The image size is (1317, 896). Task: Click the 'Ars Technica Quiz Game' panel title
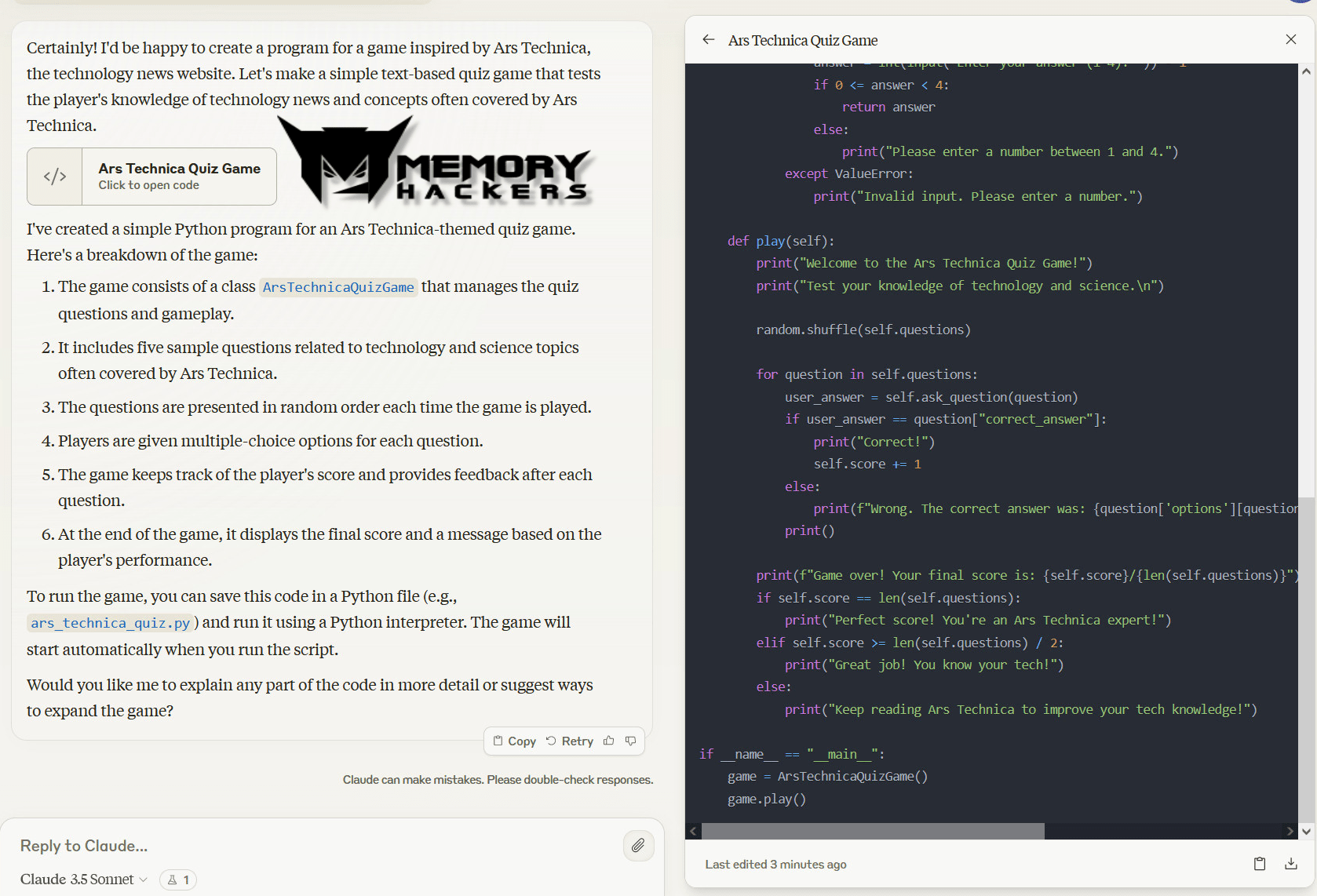coord(803,40)
